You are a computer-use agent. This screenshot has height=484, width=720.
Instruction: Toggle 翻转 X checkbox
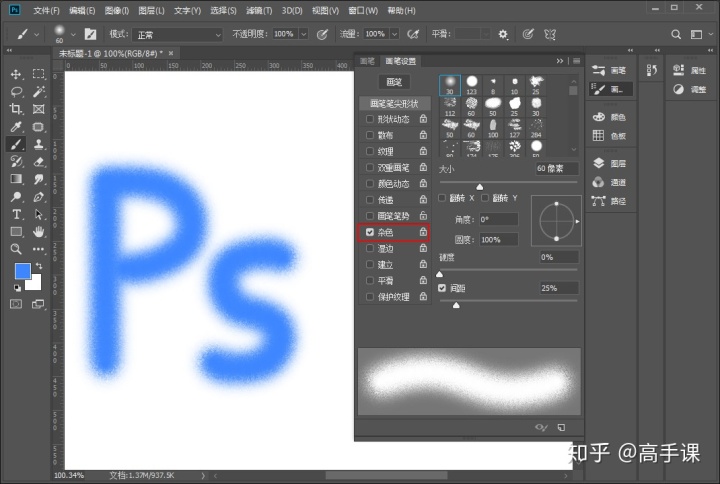(442, 198)
